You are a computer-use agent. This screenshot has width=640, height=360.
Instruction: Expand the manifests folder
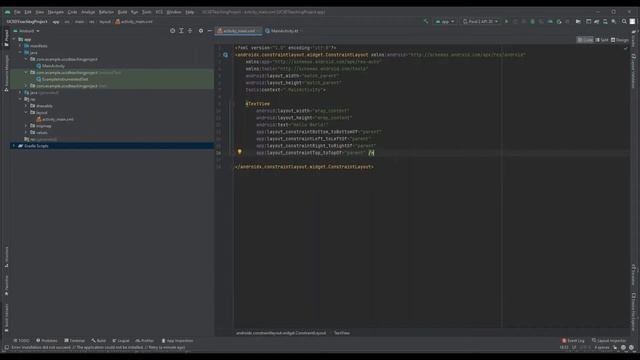point(20,46)
